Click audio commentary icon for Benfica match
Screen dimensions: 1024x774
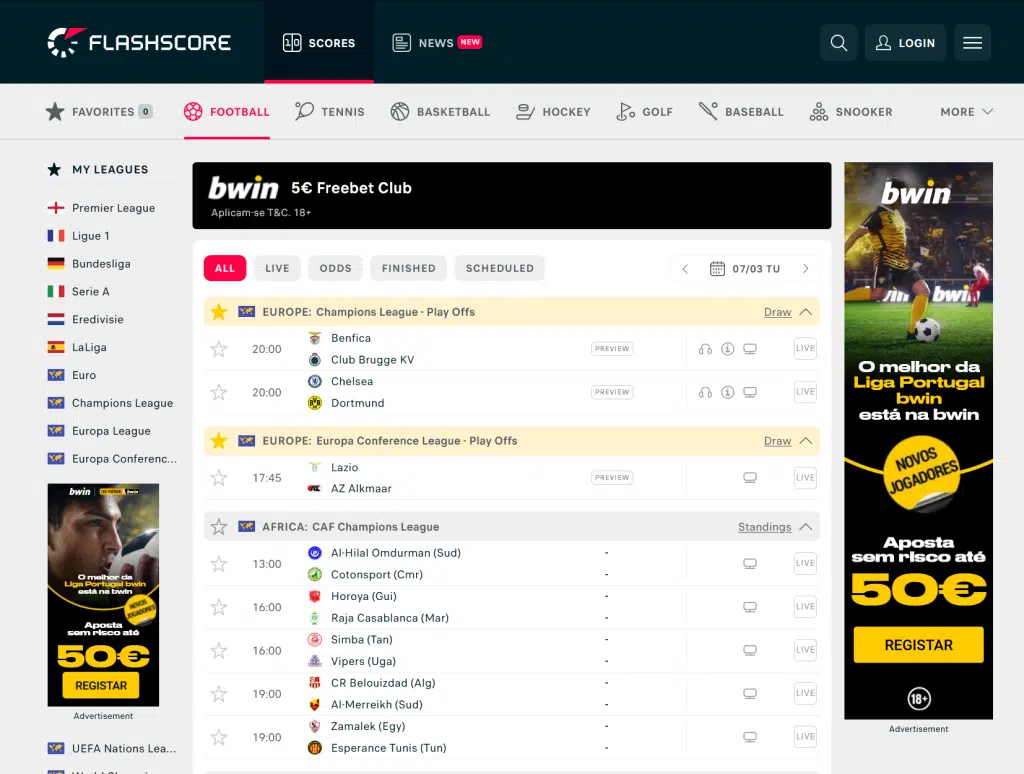(705, 349)
